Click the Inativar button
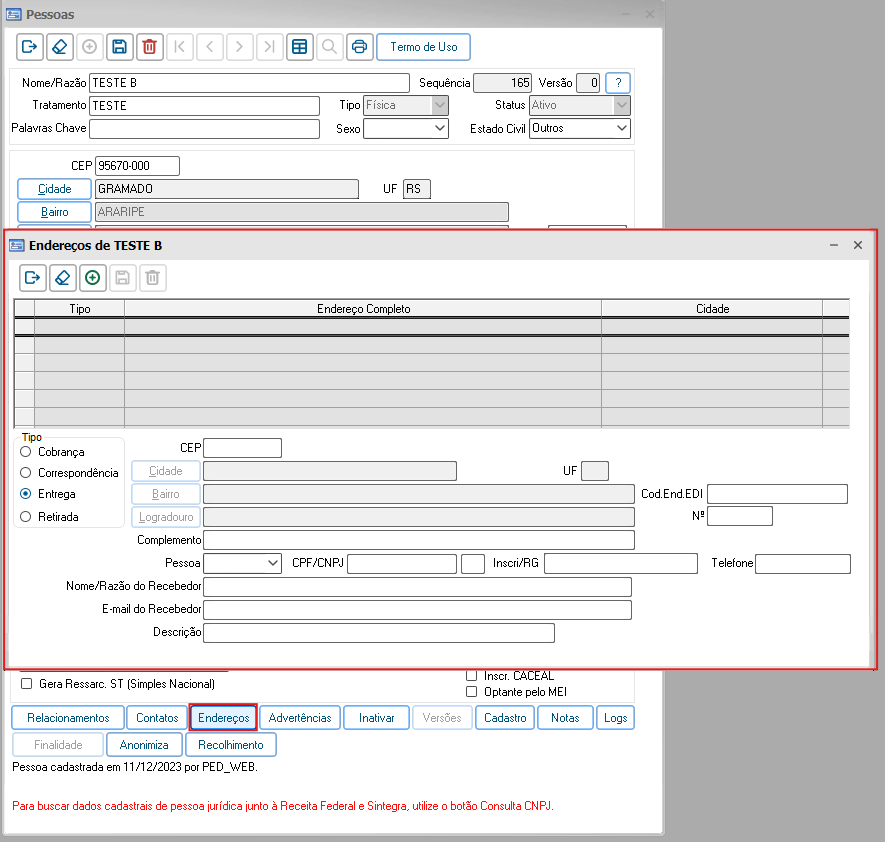This screenshot has width=885, height=842. [x=376, y=718]
